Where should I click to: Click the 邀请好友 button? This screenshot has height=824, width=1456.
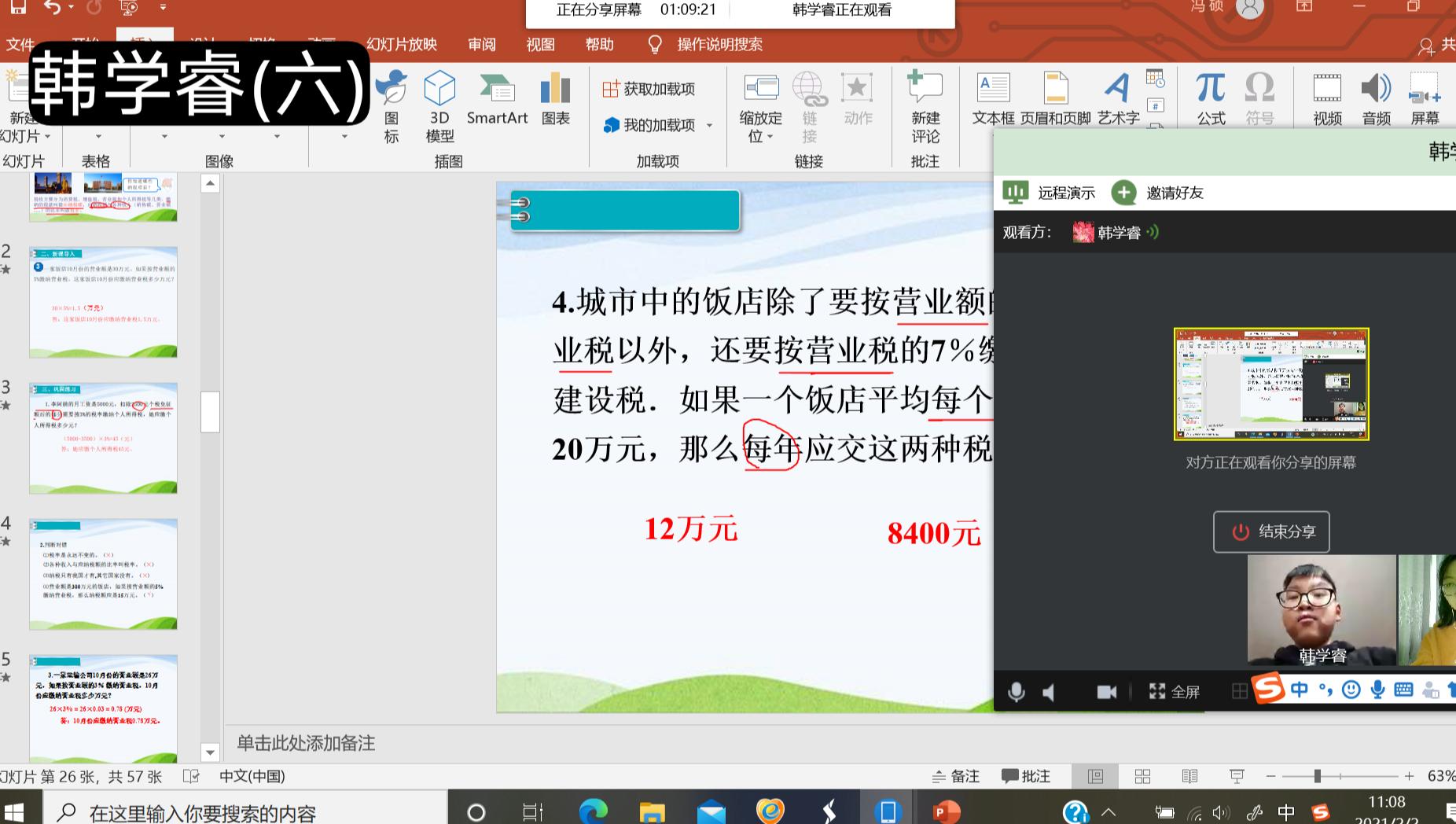tap(1158, 193)
